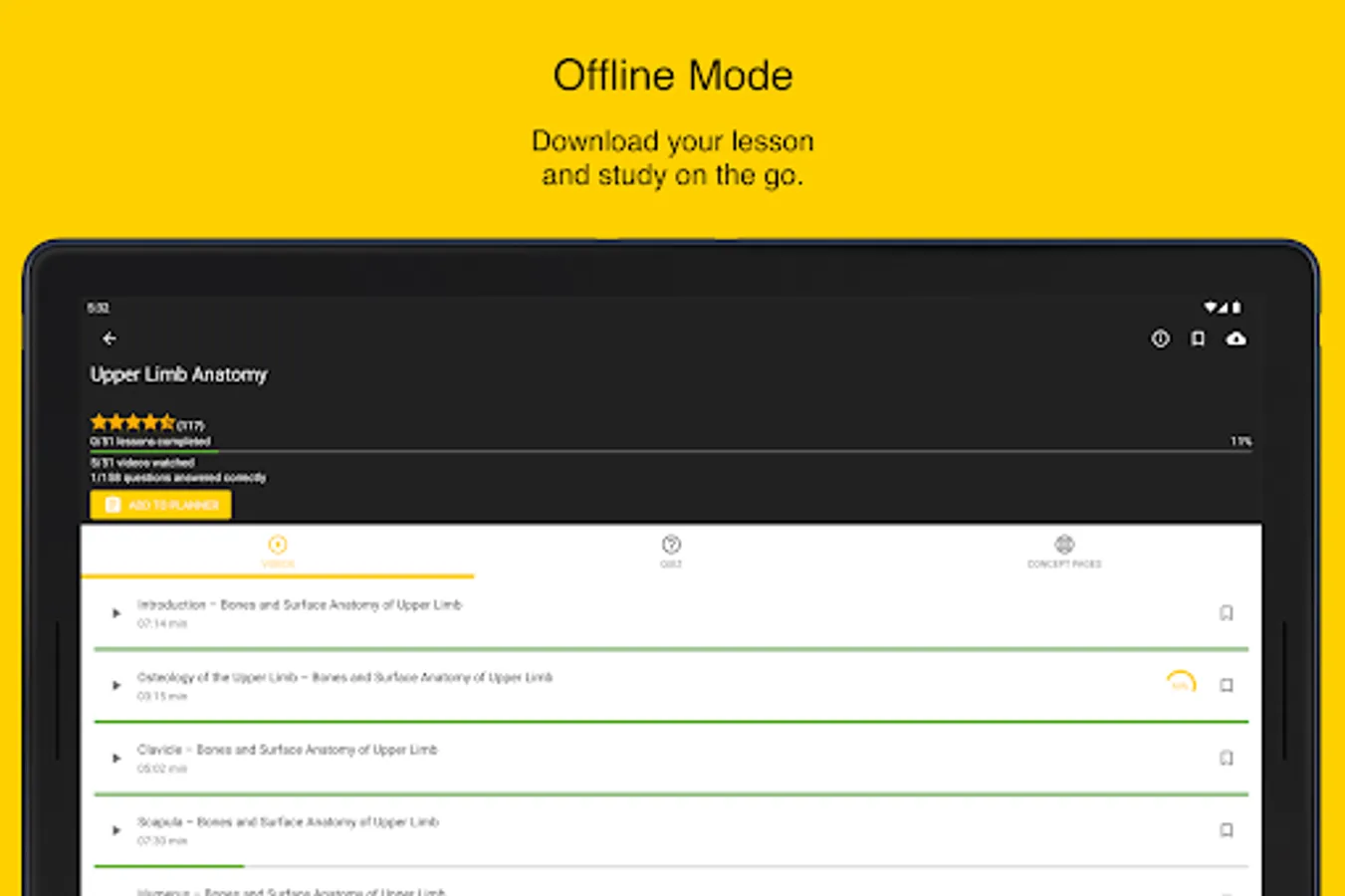Tap the back arrow to leave the lesson
The height and width of the screenshot is (896, 1345).
coord(109,338)
